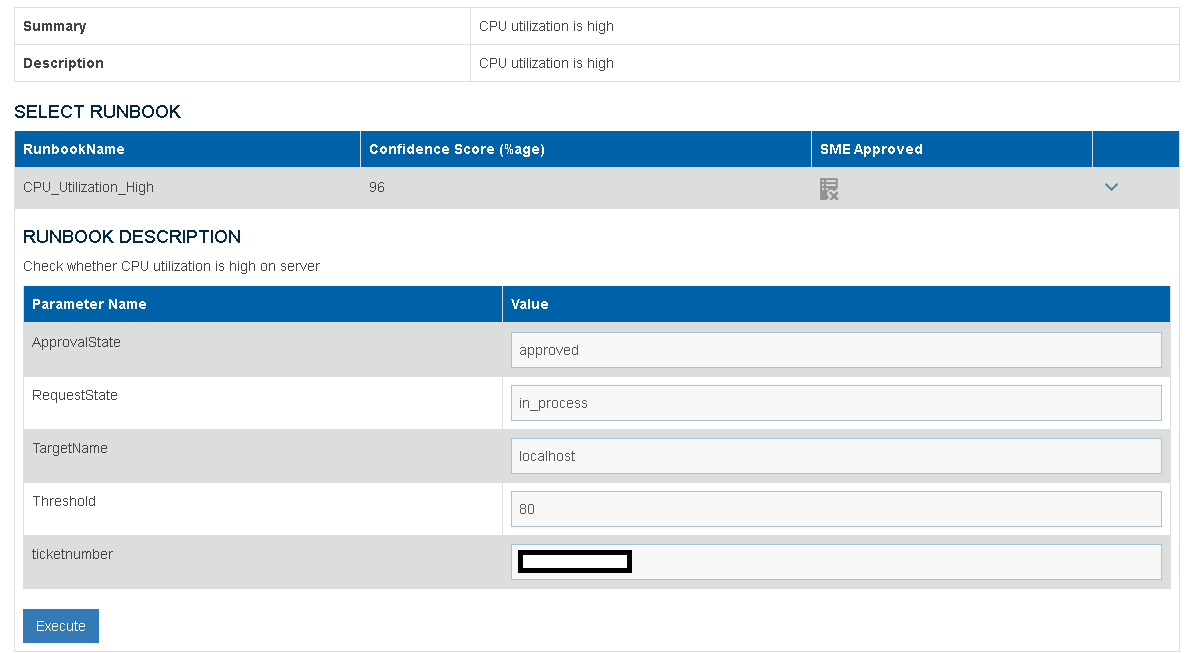The height and width of the screenshot is (653, 1191).
Task: Focus the RequestState input box
Action: coord(835,403)
